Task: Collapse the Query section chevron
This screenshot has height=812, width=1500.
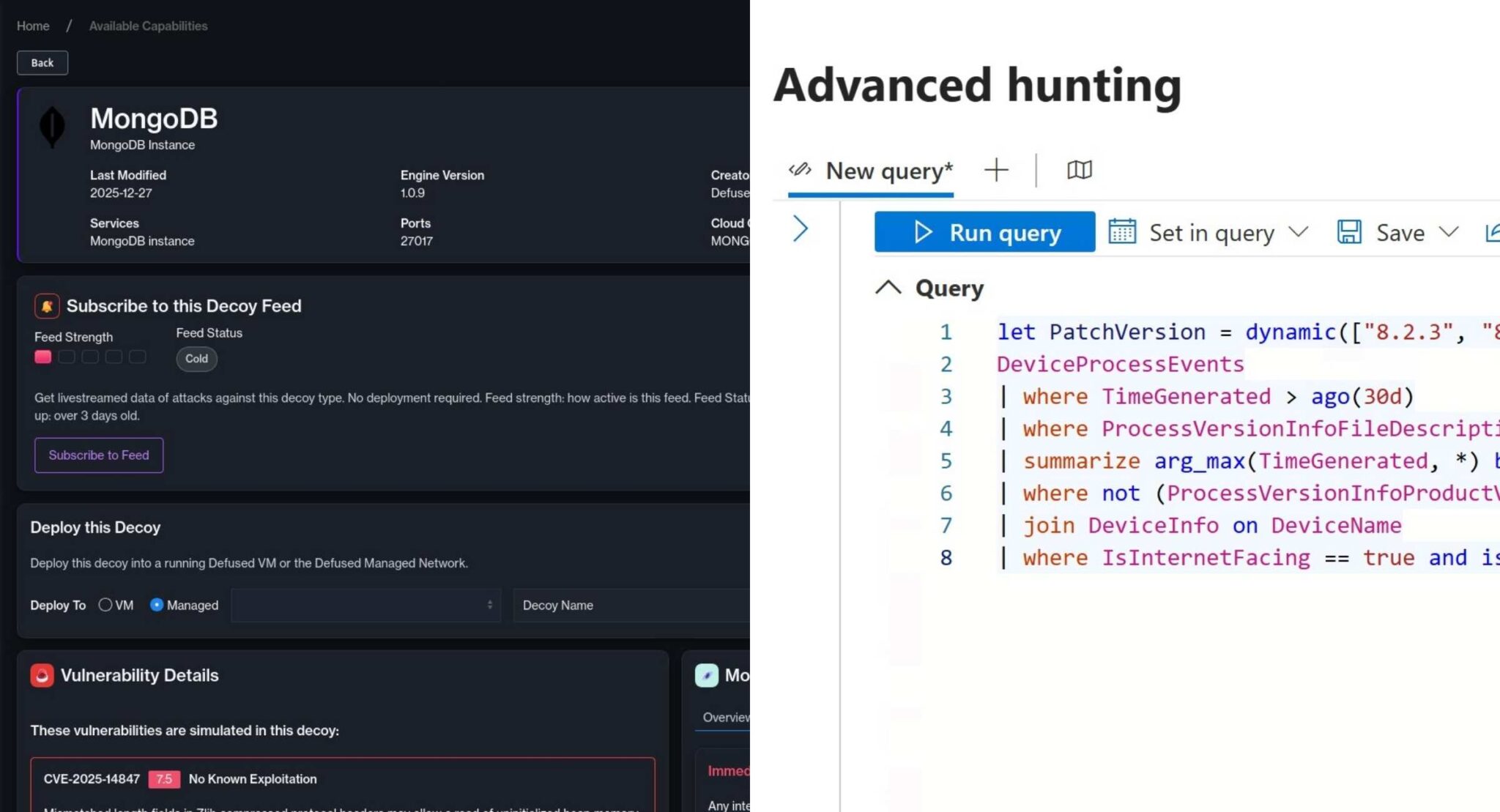Action: (888, 287)
